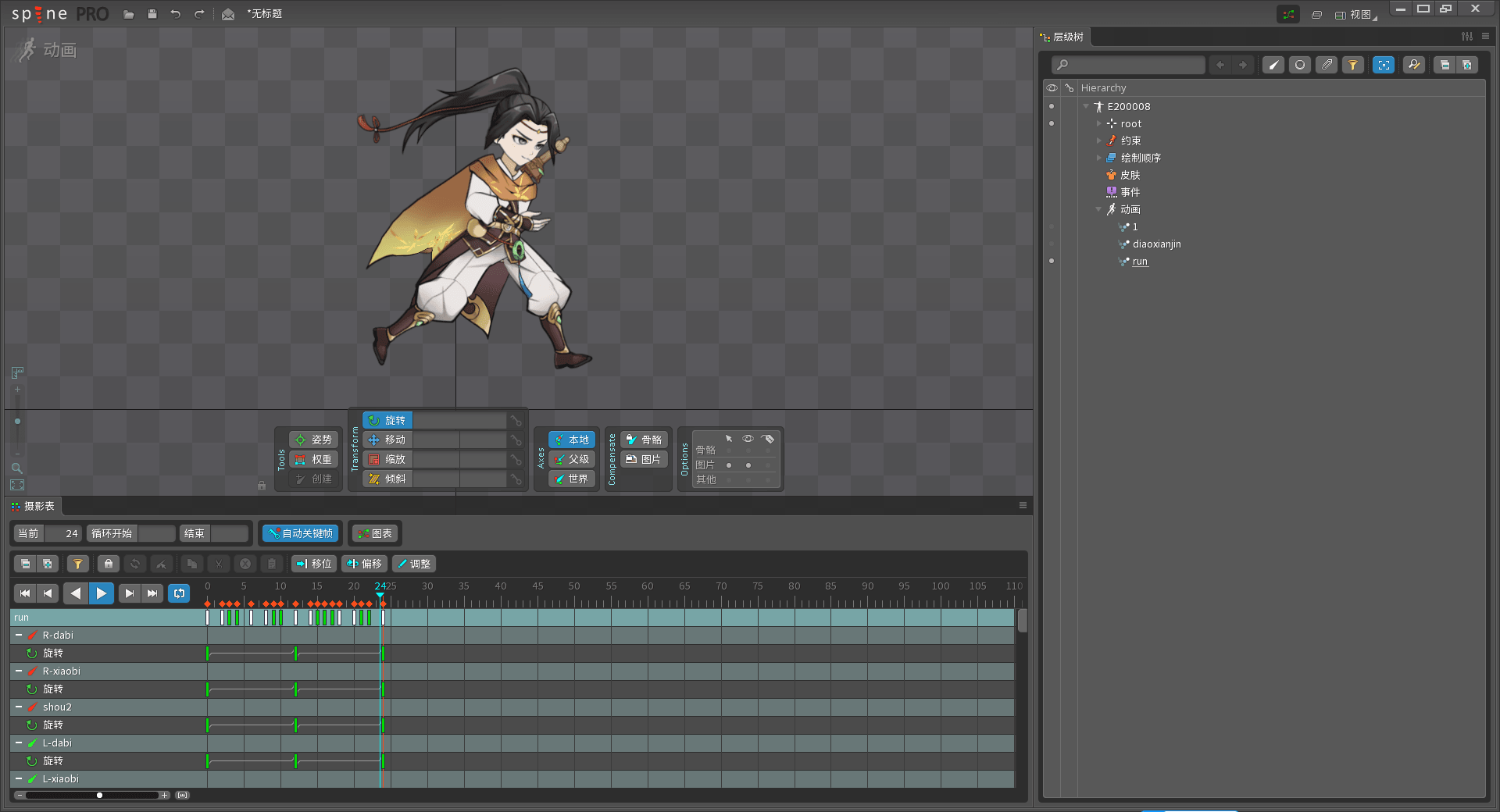Click the envelope icon in title bar

click(x=228, y=14)
